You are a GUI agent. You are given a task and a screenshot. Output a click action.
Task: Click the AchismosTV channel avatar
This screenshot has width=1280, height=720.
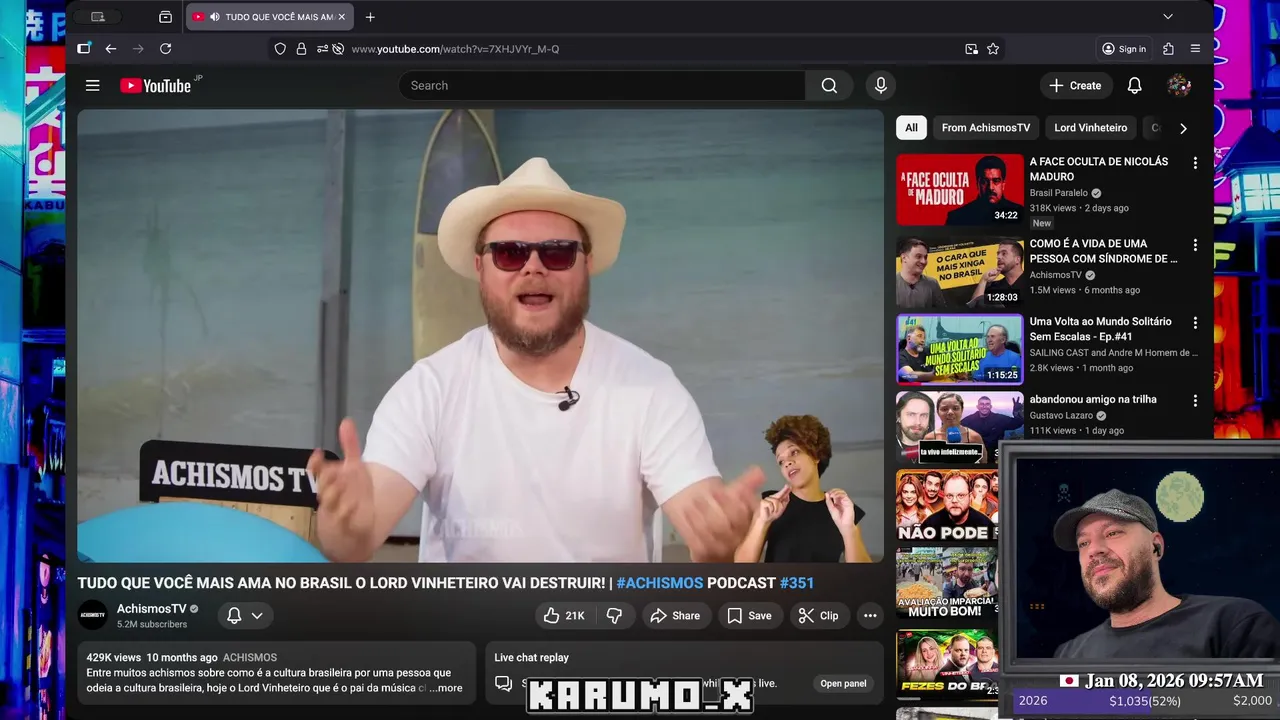point(93,615)
